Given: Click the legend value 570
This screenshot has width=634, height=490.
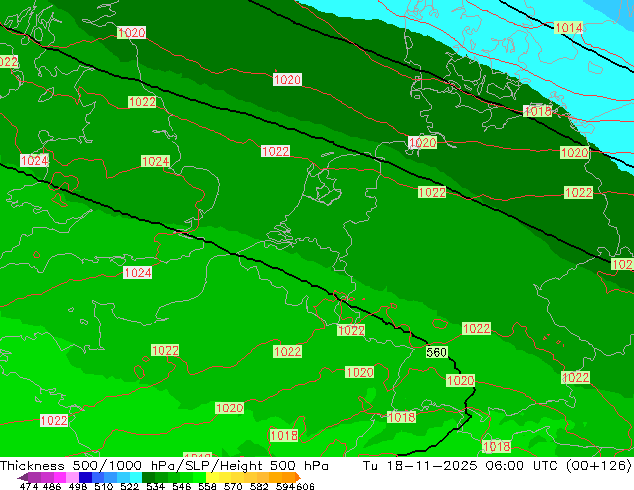Looking at the screenshot, I should coord(233,486).
